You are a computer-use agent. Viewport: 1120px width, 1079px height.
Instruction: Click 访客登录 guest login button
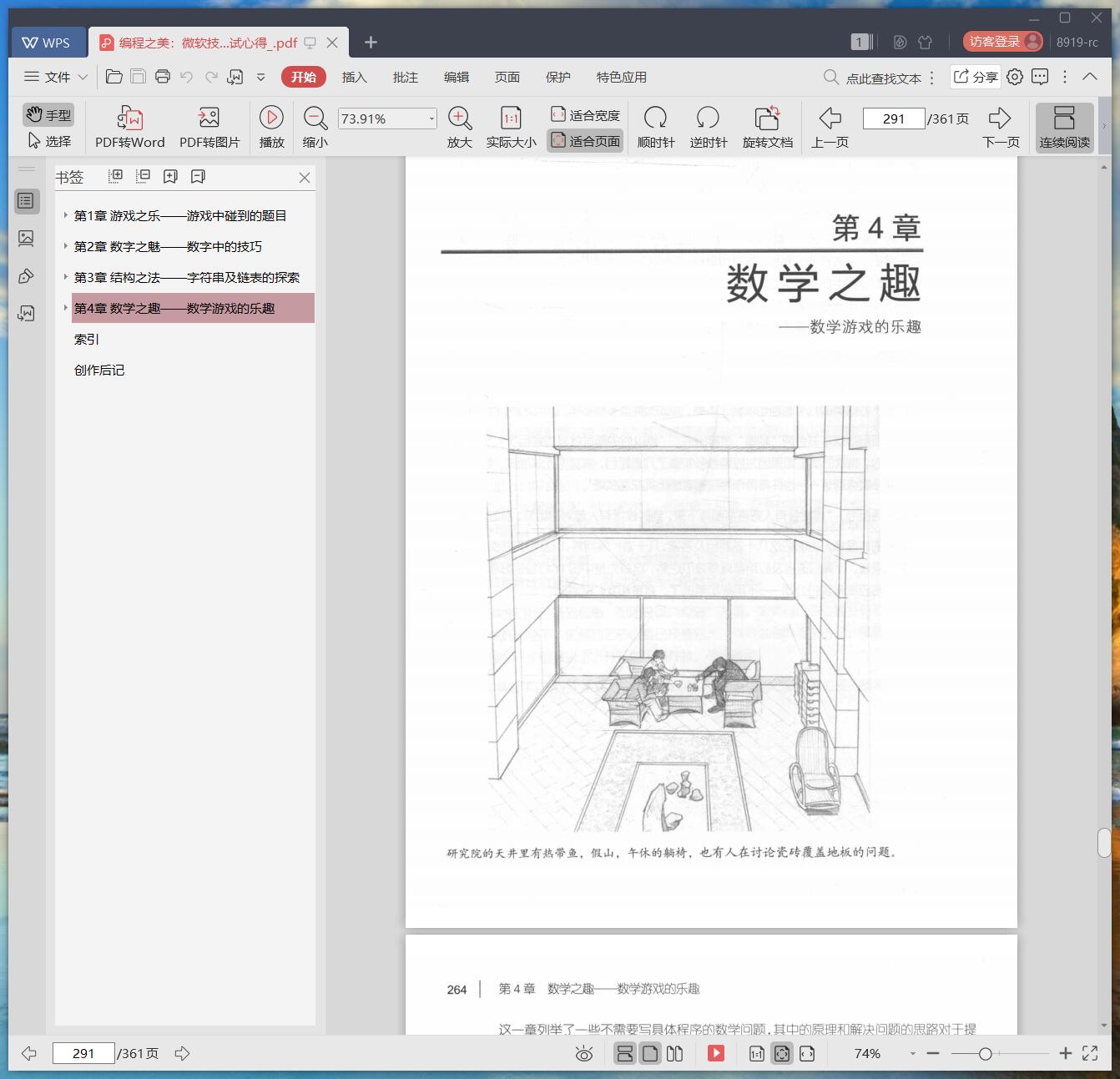coord(1002,42)
